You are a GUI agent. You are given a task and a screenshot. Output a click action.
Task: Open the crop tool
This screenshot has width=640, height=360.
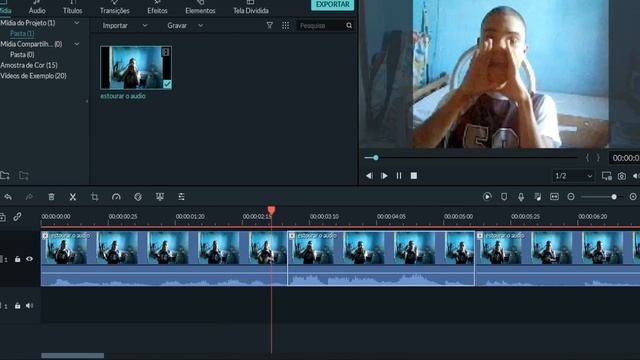tap(95, 197)
